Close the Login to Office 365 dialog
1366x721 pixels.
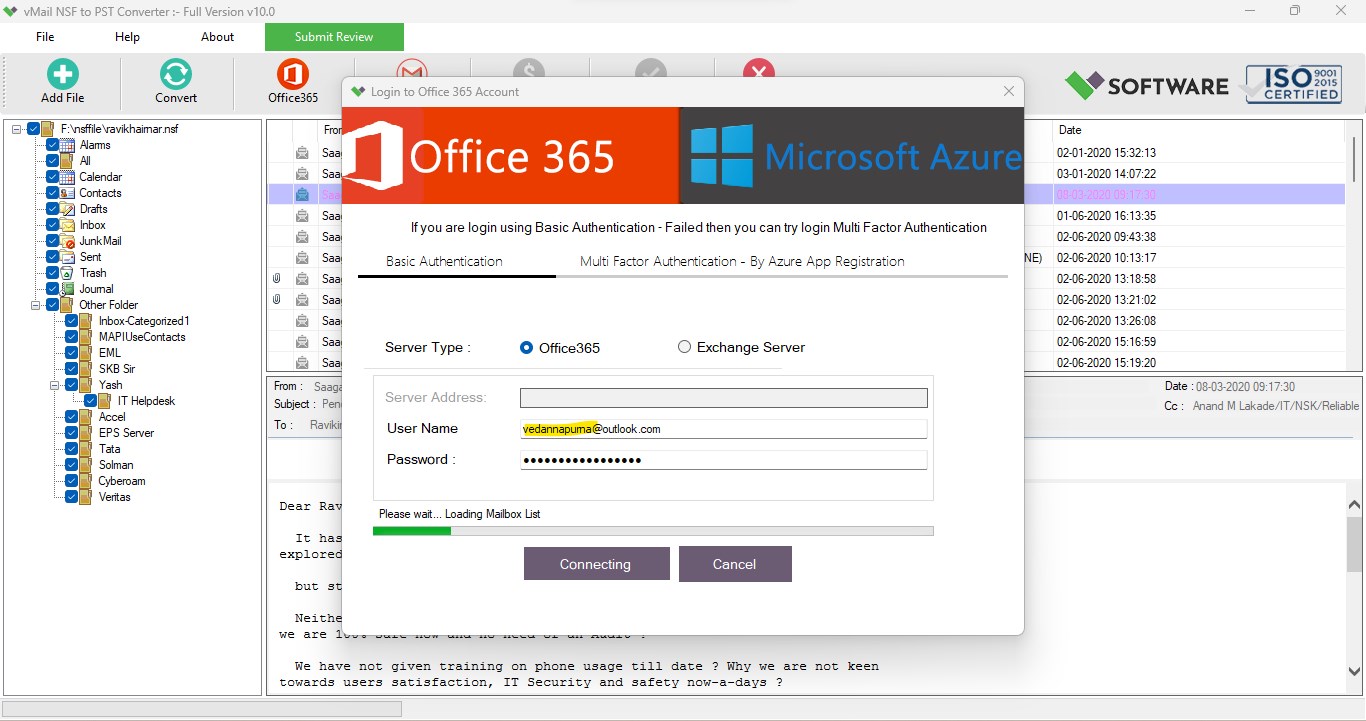point(1008,91)
